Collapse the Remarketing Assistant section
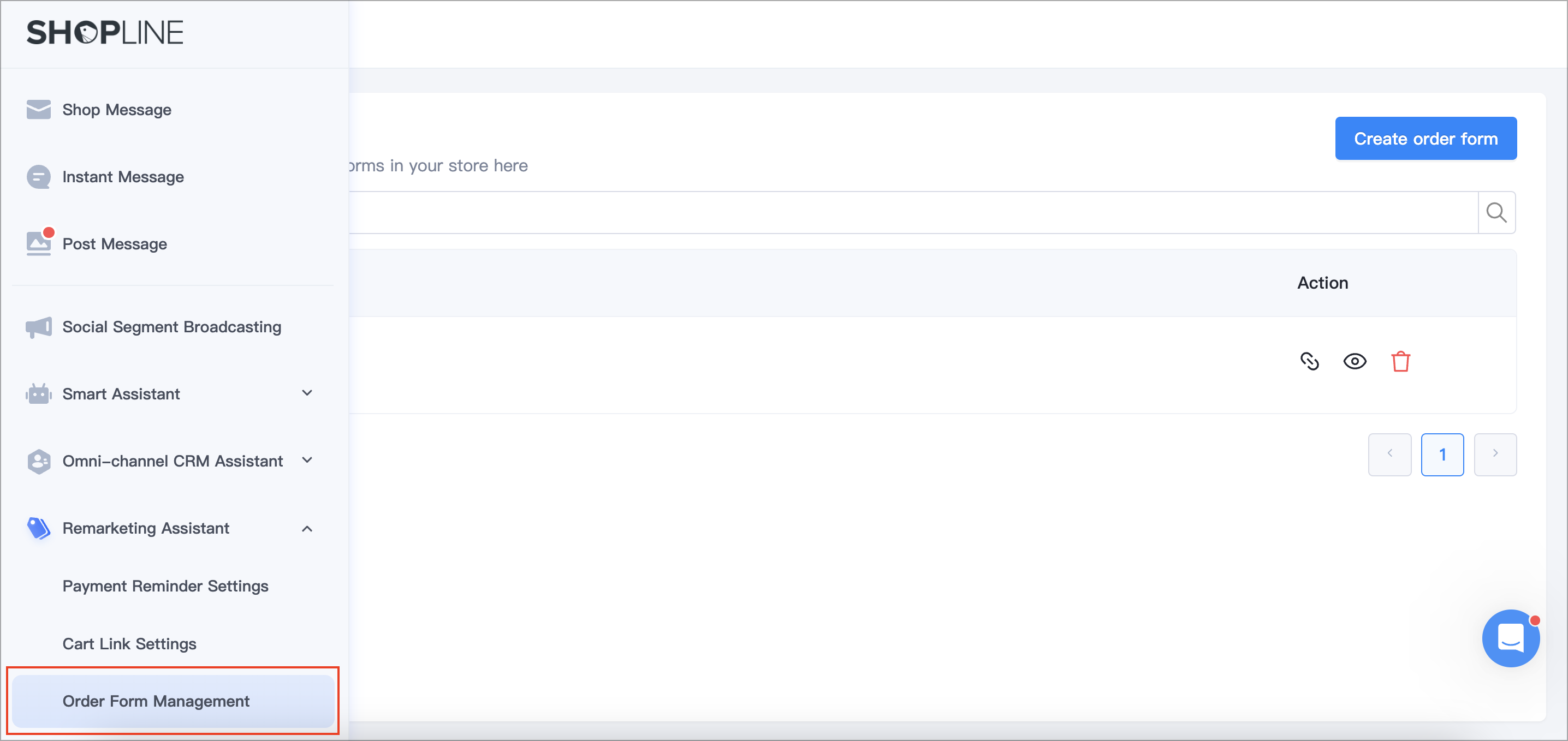This screenshot has height=741, width=1568. 307,528
